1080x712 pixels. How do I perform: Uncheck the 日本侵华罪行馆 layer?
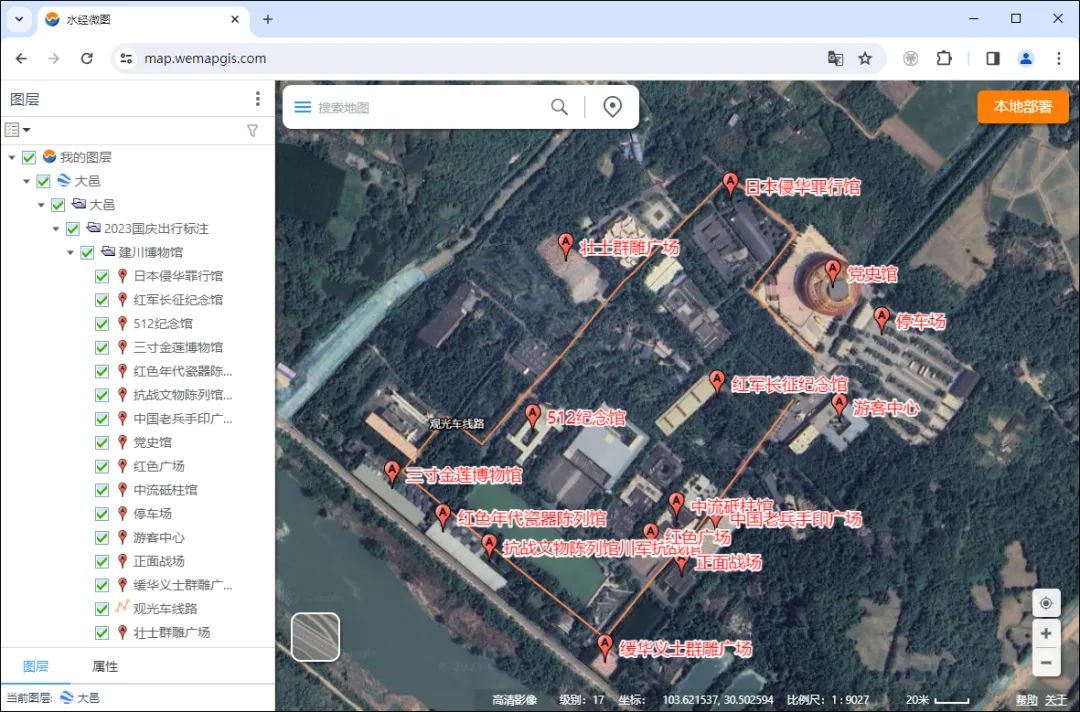[x=102, y=276]
